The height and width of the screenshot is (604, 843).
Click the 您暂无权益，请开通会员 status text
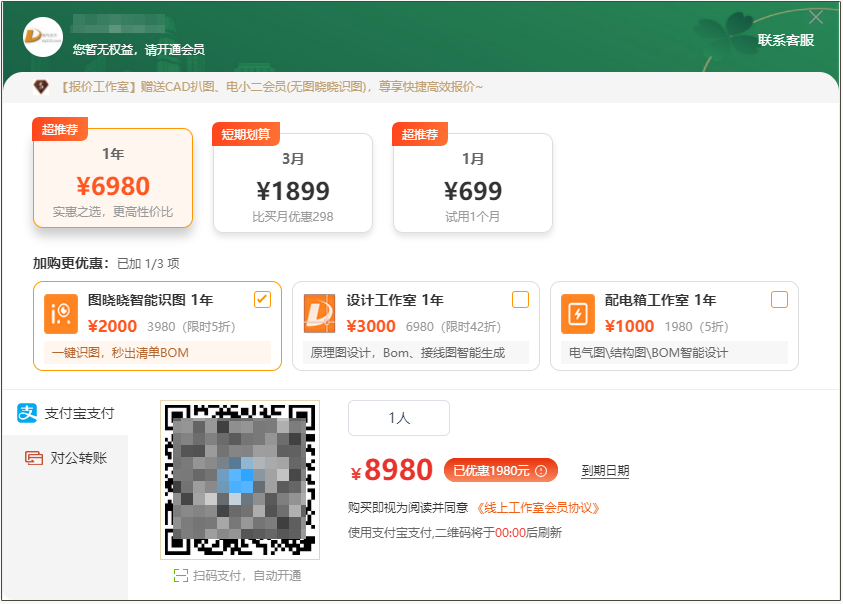[x=139, y=50]
